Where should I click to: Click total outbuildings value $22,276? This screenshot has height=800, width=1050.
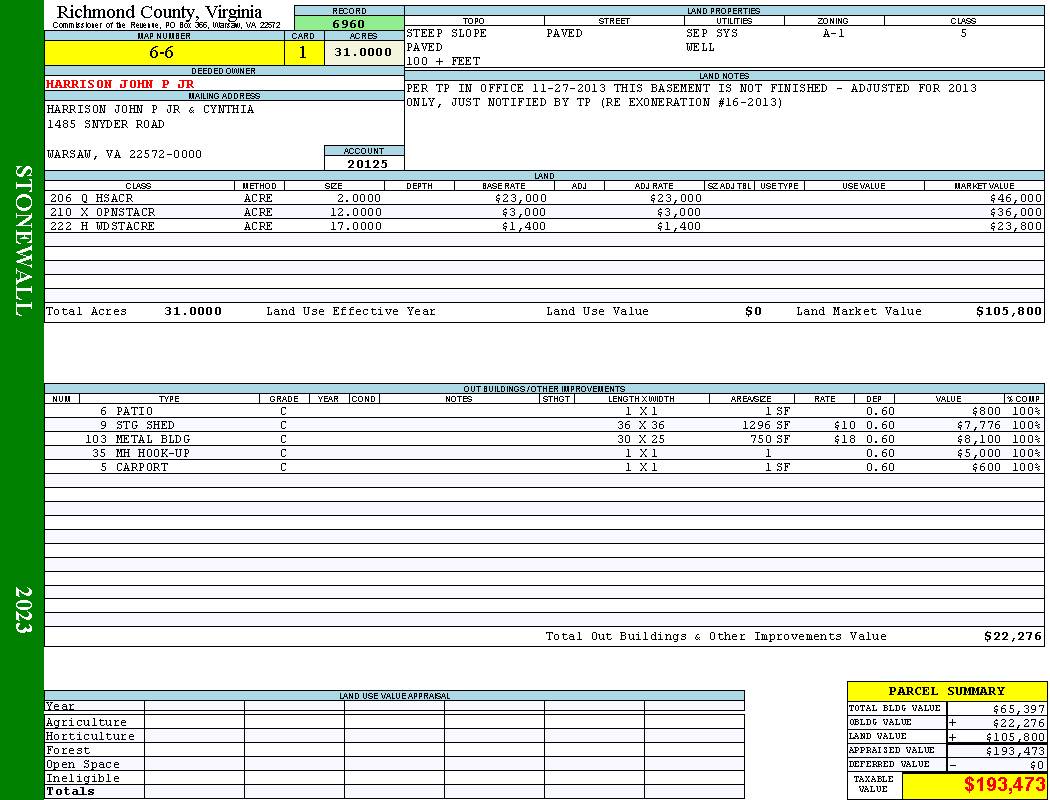(x=1012, y=637)
